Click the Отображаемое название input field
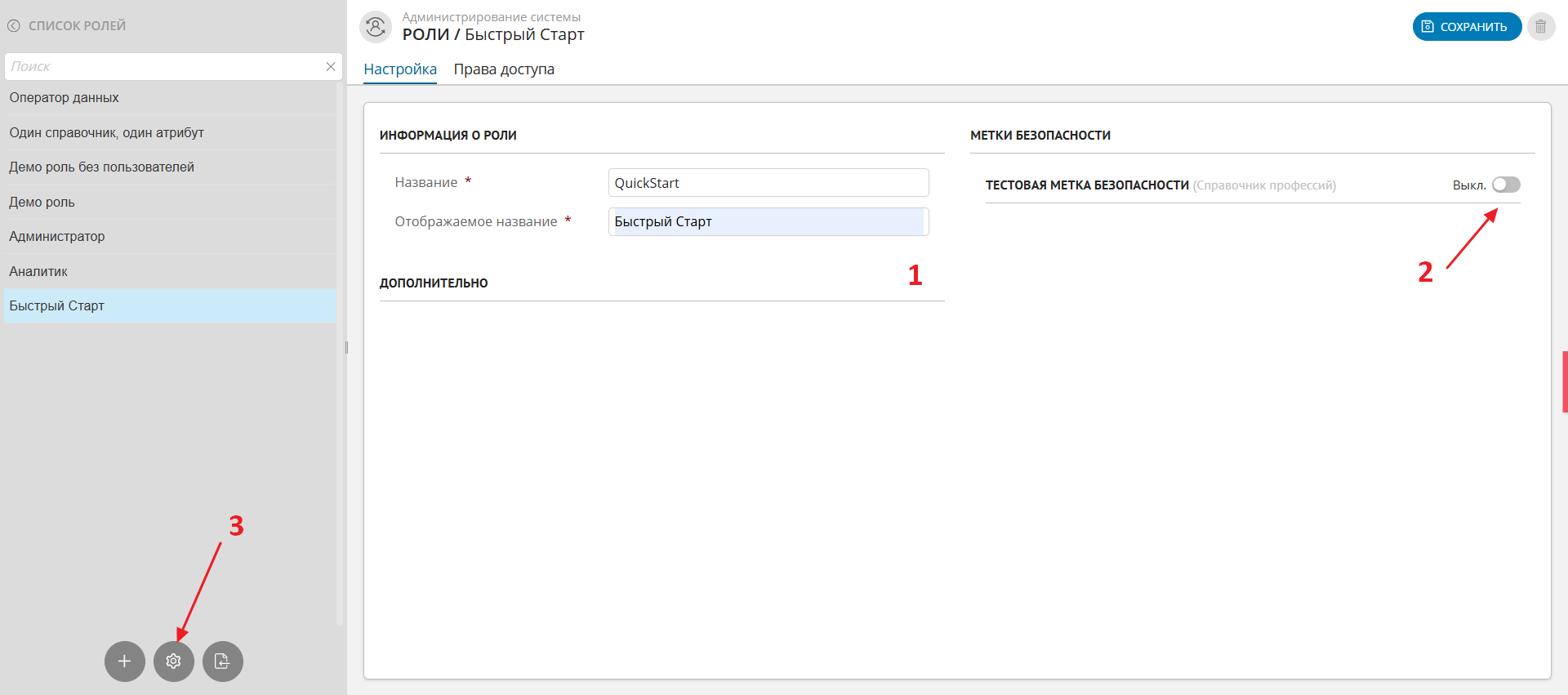This screenshot has width=1568, height=695. pyautogui.click(x=768, y=222)
